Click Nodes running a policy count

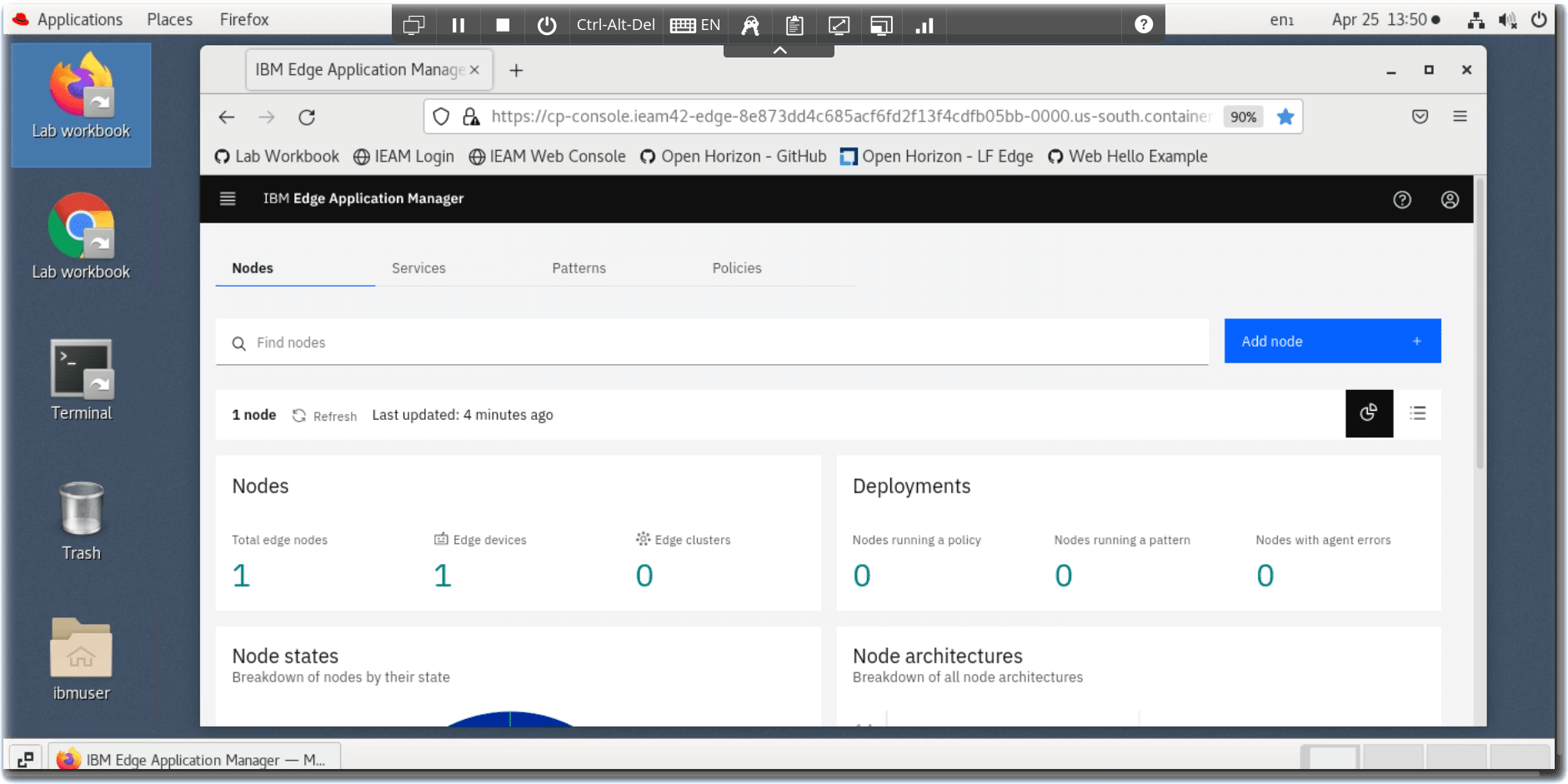pyautogui.click(x=862, y=576)
